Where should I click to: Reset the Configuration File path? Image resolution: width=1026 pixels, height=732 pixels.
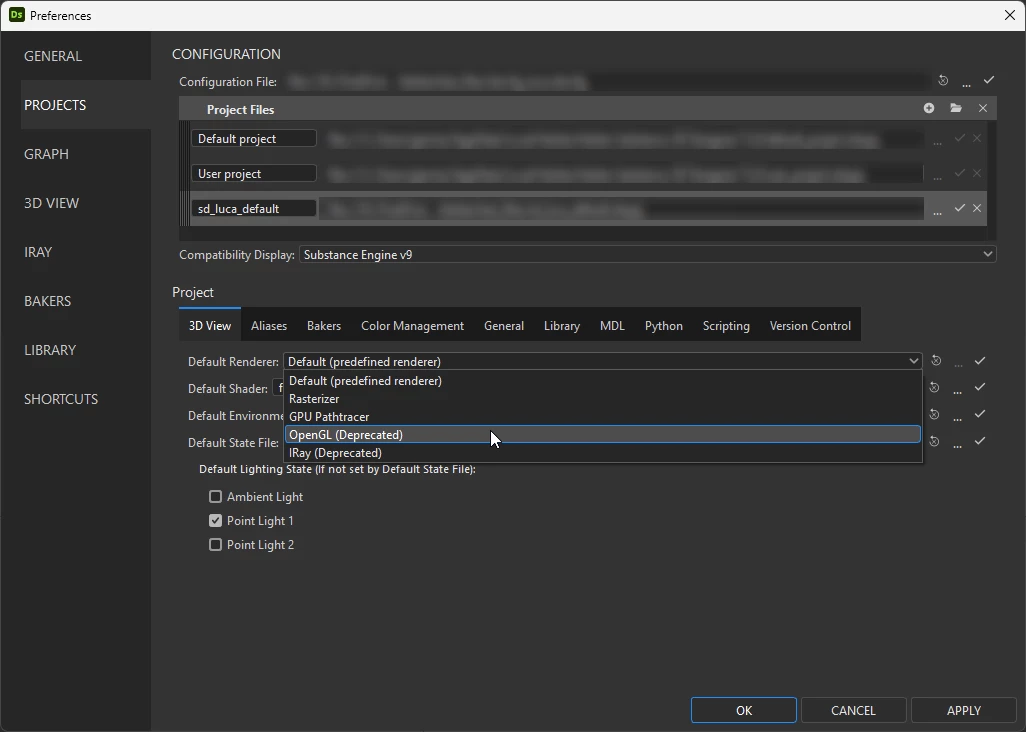tap(943, 80)
